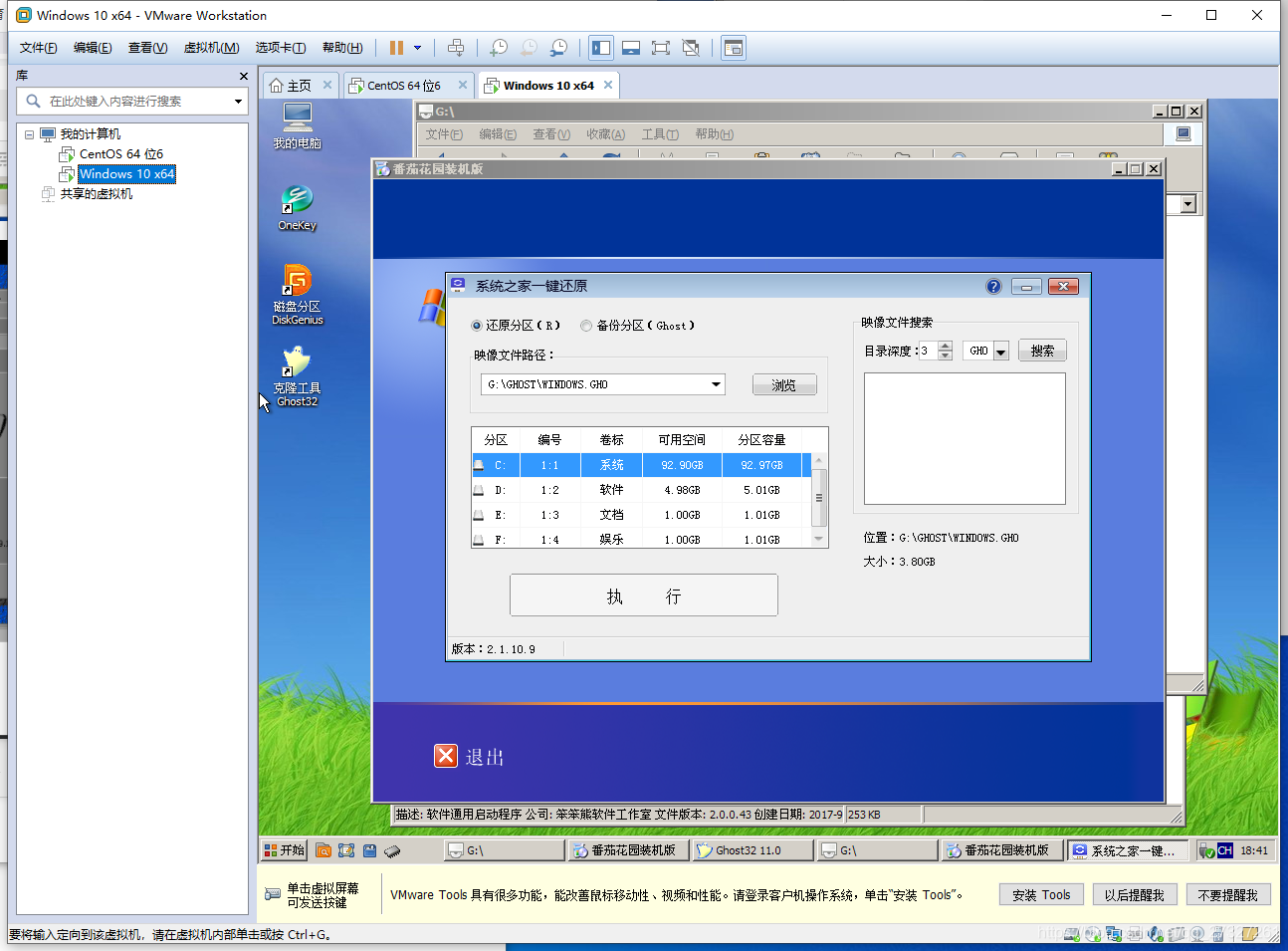
Task: Collapse the 我的计算机 tree node
Action: click(29, 134)
